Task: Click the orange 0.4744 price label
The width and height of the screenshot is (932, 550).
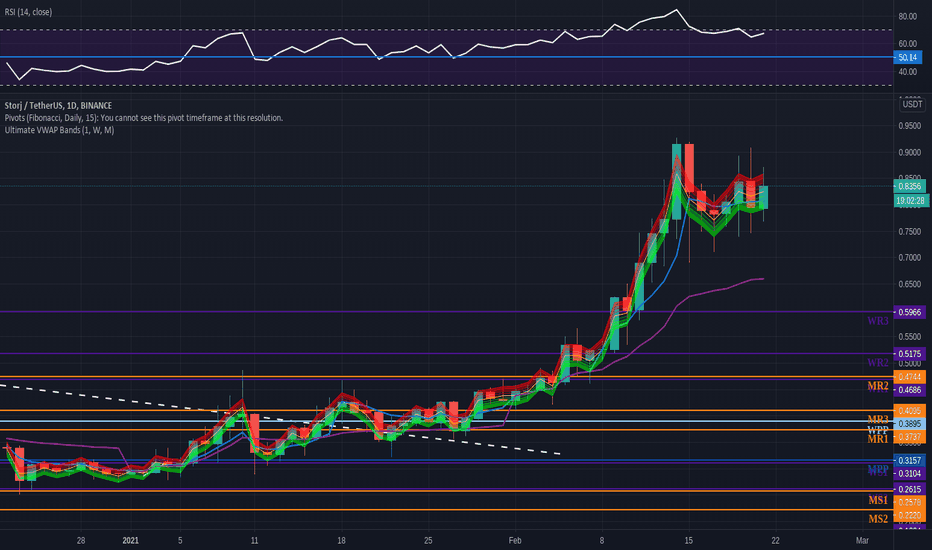Action: coord(909,377)
